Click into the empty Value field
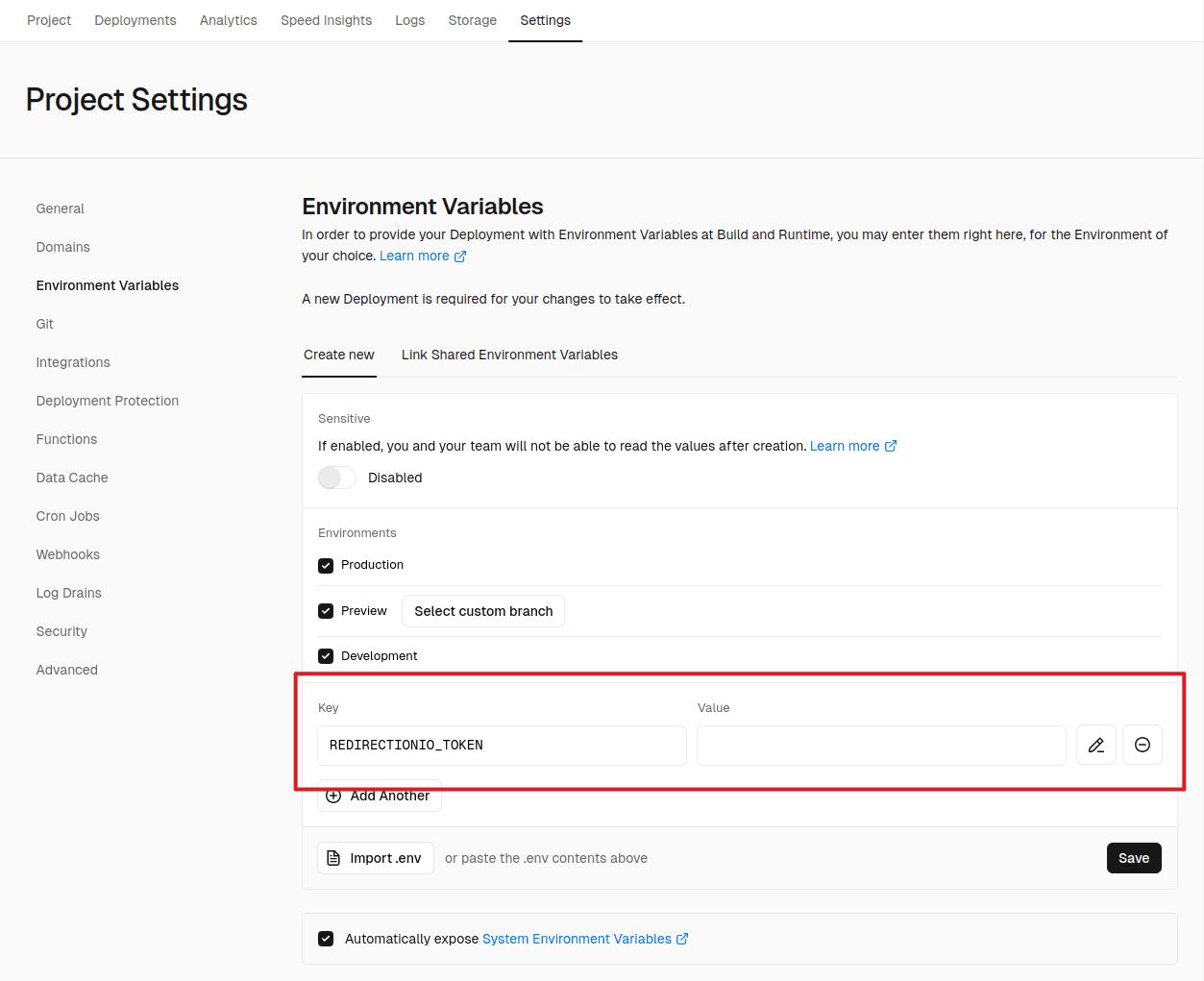This screenshot has height=981, width=1204. coord(881,745)
